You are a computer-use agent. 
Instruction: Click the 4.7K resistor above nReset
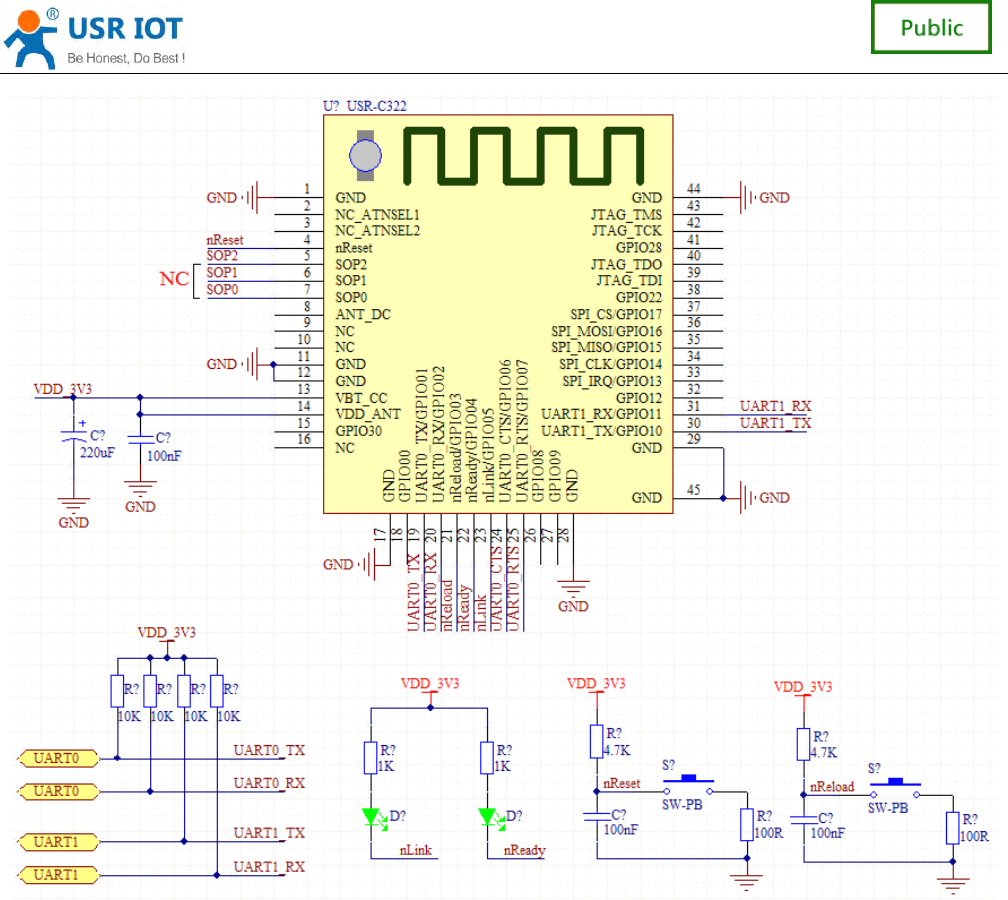click(597, 741)
